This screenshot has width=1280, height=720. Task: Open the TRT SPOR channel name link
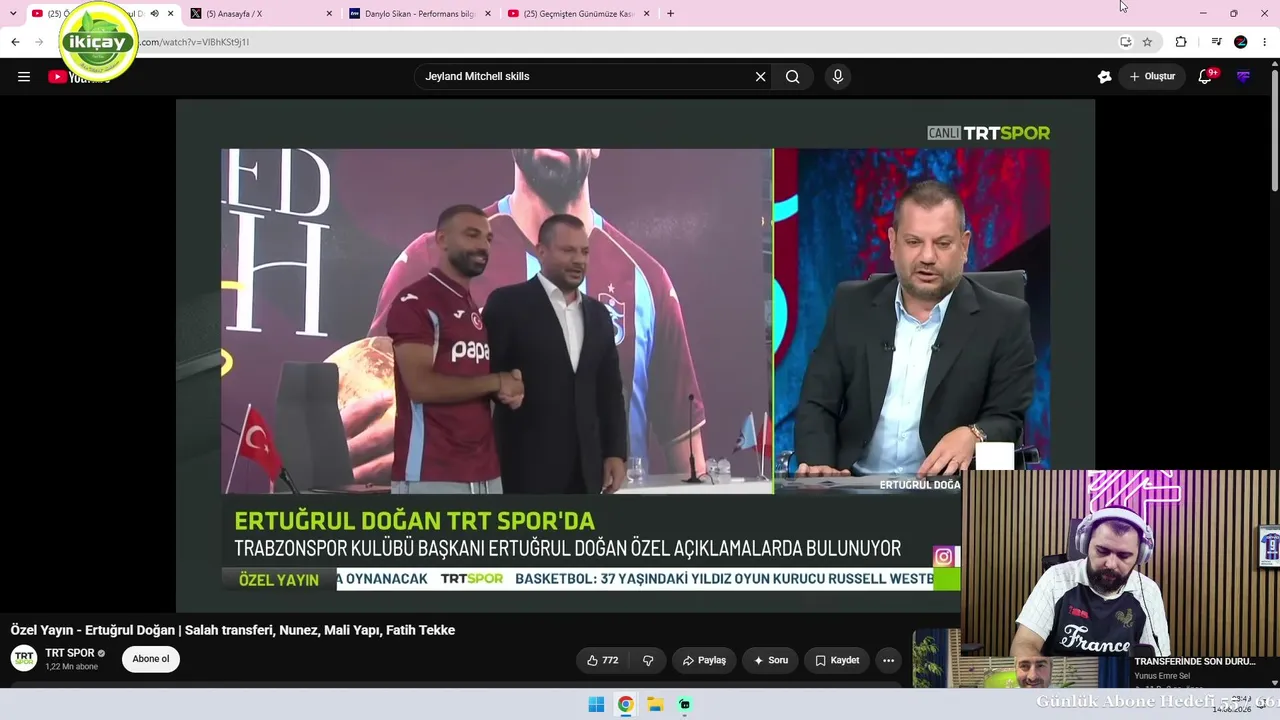pyautogui.click(x=70, y=653)
